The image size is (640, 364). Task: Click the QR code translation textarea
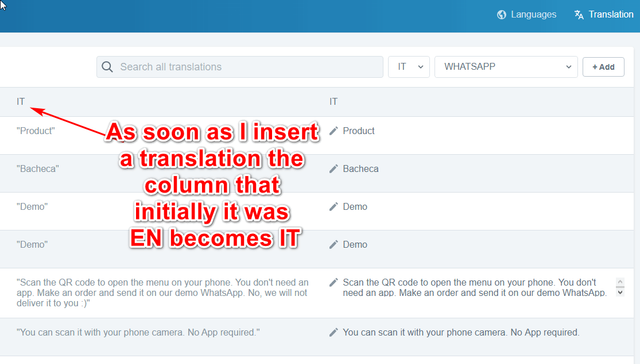[x=478, y=287]
